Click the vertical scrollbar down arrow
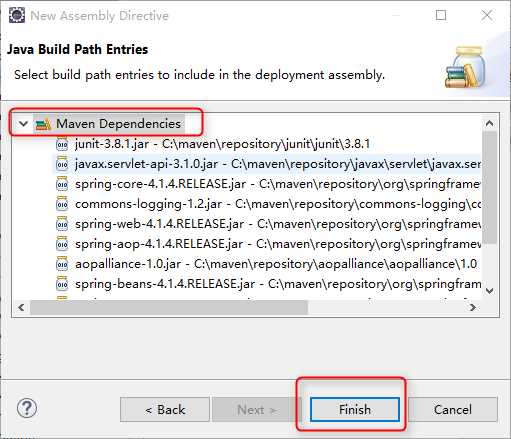The height and width of the screenshot is (439, 511). 489,291
